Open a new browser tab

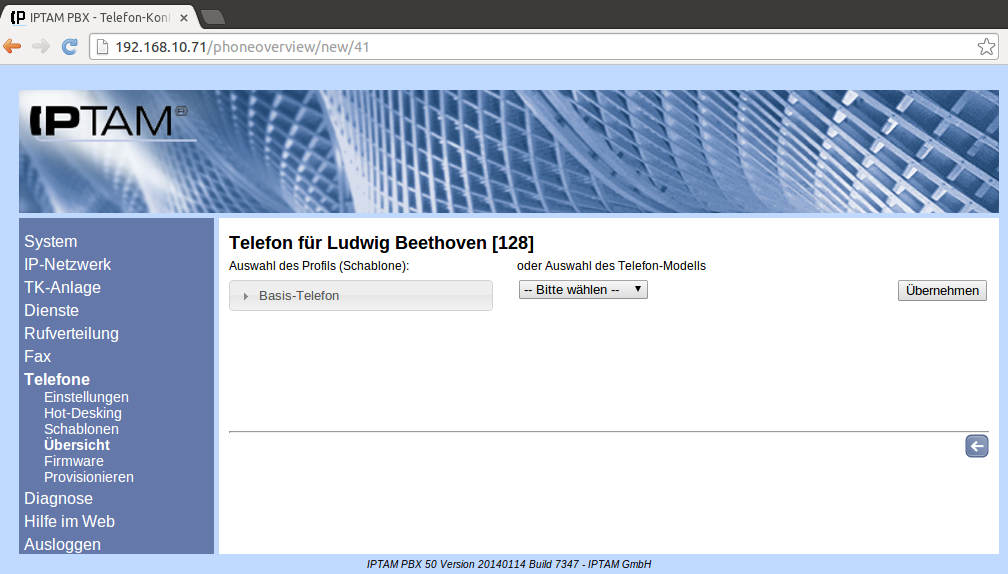212,17
